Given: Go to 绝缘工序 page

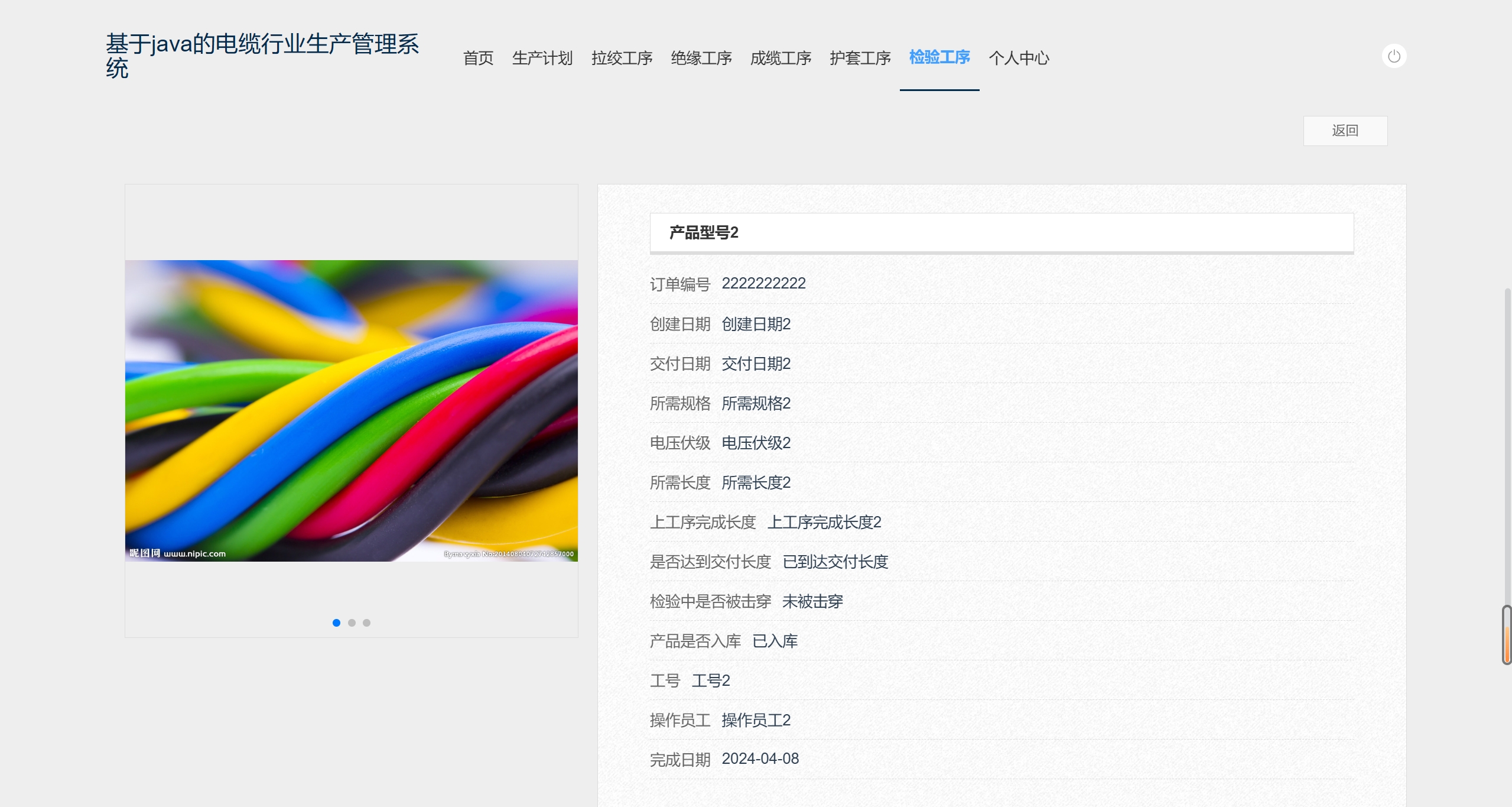Looking at the screenshot, I should (701, 58).
